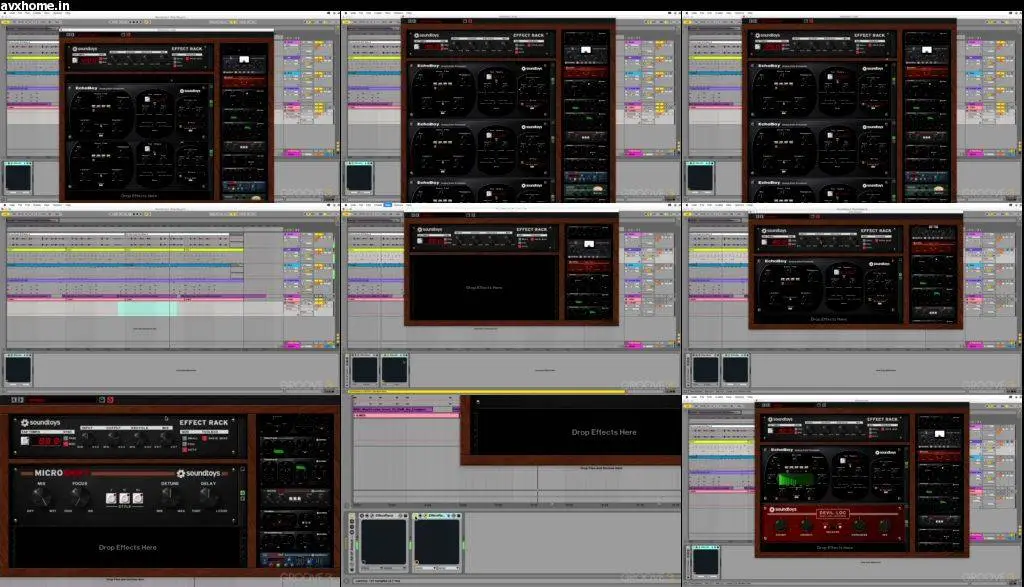This screenshot has height=587, width=1024.
Task: Open the Edit menu in Devil-Loc frame
Action: 709,397
